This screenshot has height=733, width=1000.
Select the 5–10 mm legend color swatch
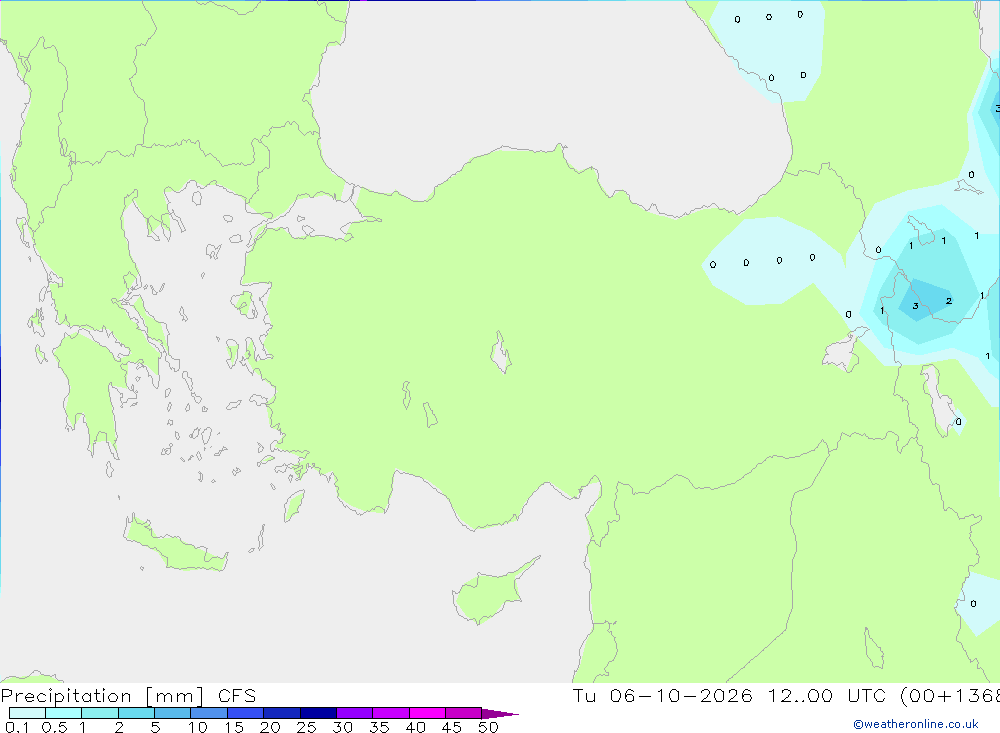pos(173,713)
